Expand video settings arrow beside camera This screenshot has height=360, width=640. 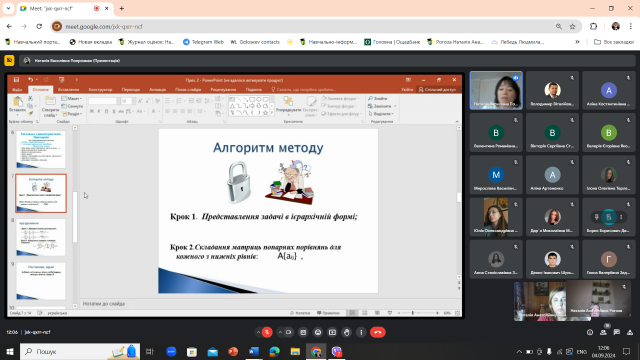[x=280, y=332]
